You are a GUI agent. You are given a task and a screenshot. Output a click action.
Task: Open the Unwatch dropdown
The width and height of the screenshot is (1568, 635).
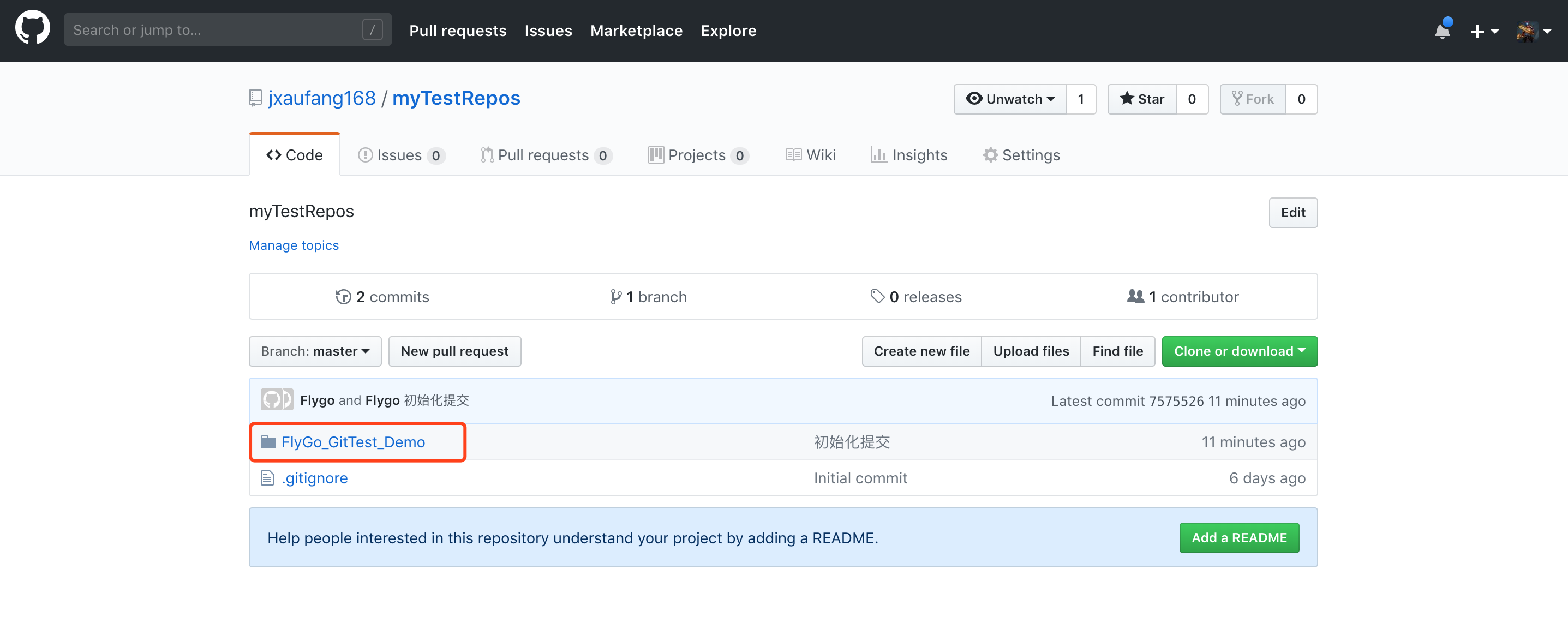1010,99
